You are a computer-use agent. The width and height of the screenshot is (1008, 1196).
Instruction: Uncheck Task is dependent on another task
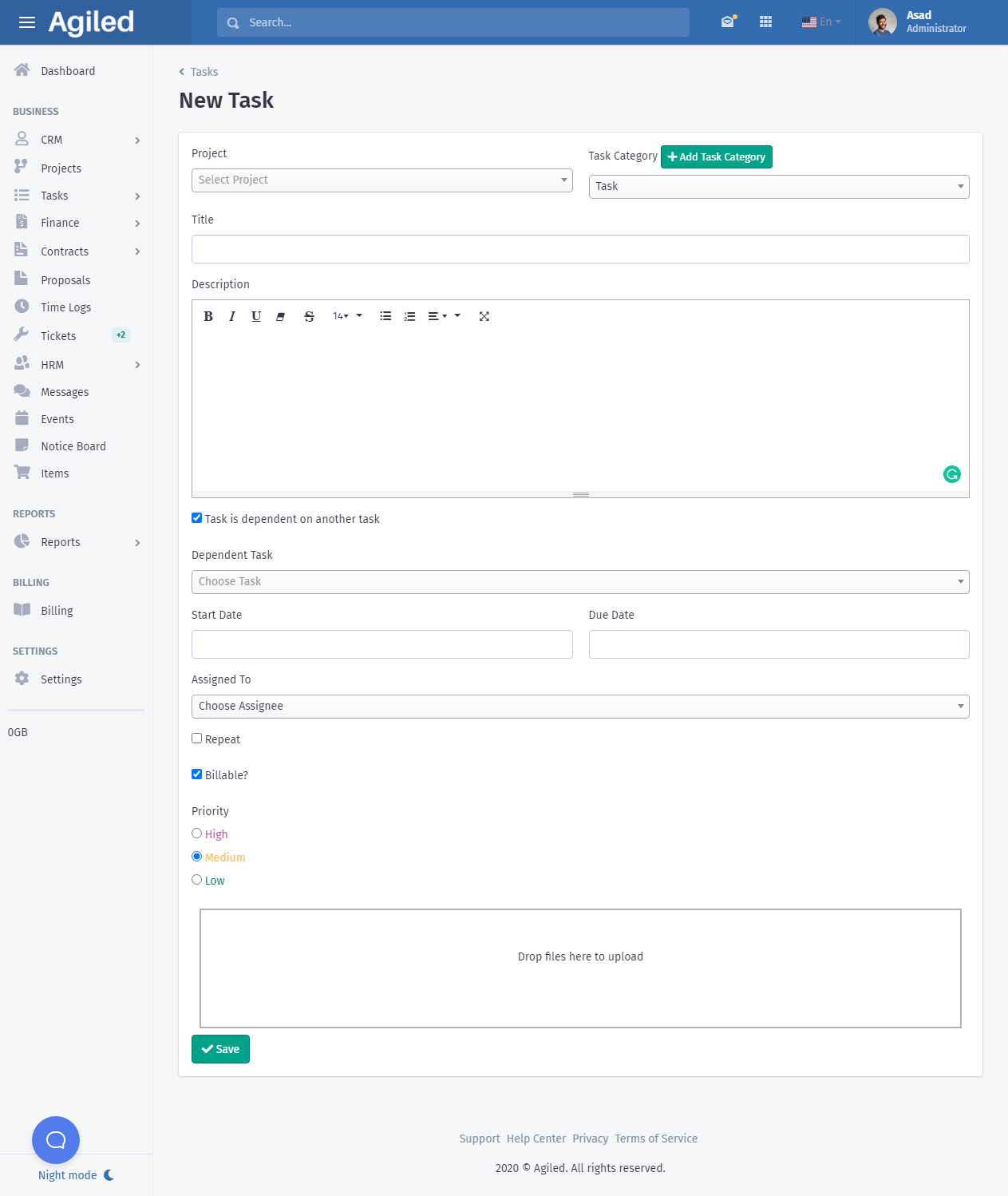197,518
